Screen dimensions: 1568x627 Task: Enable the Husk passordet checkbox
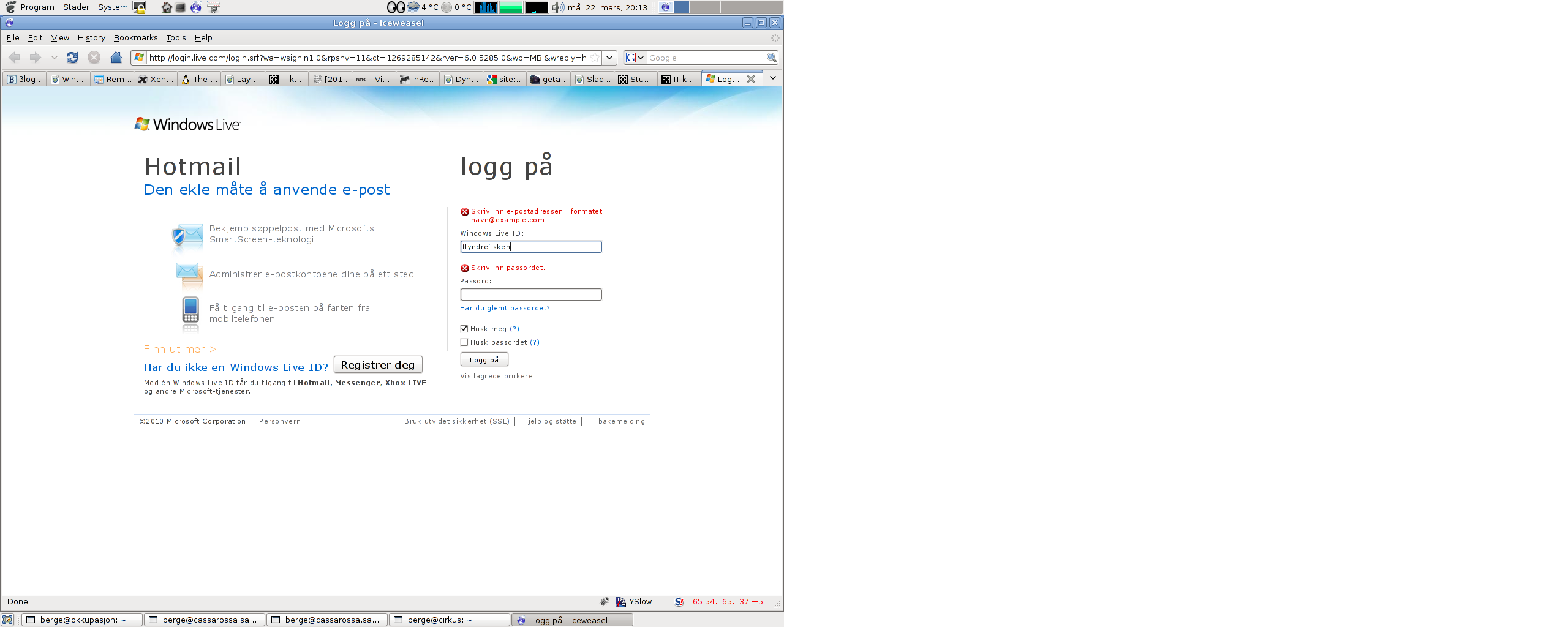464,342
